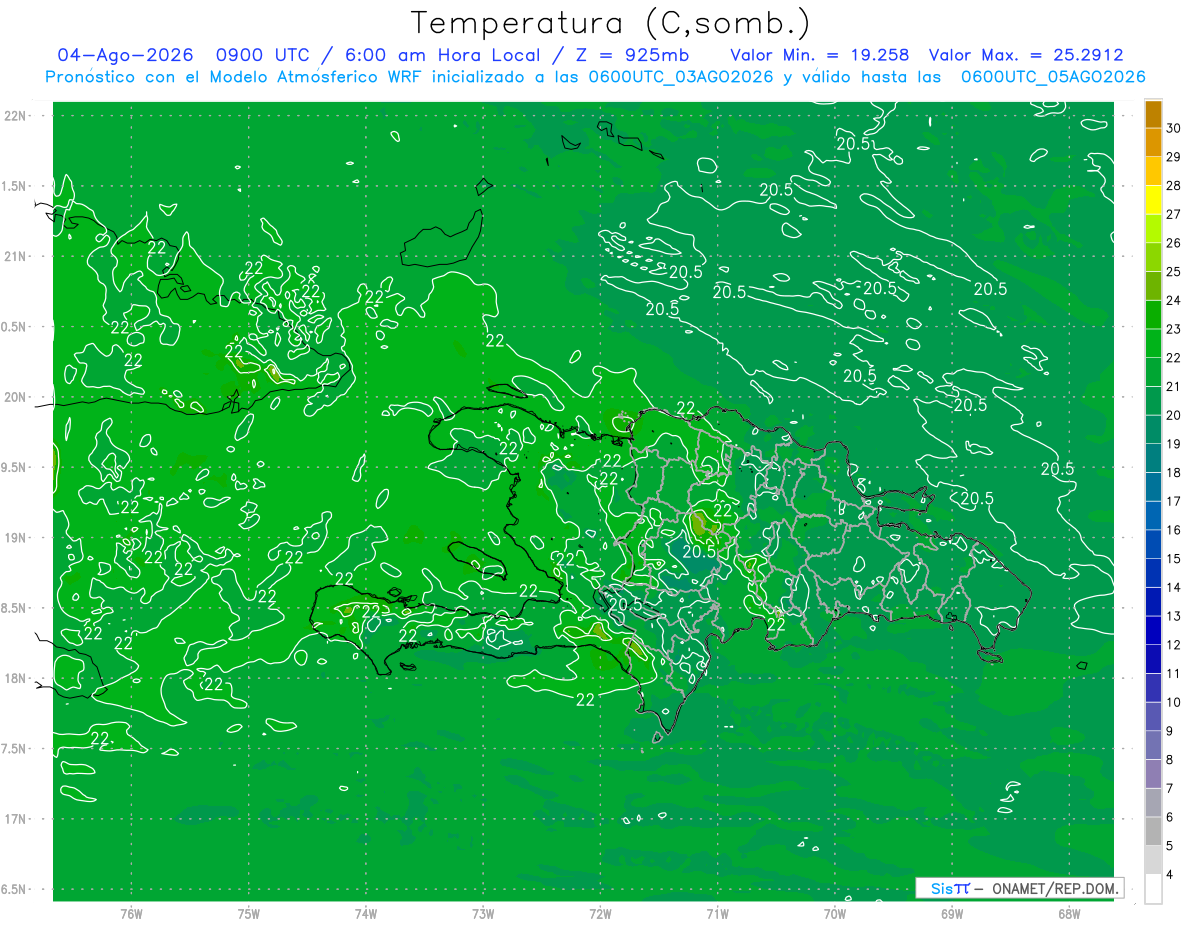Click the gray legend swatch between 5 and 6
1200x927 pixels.
click(x=1153, y=832)
